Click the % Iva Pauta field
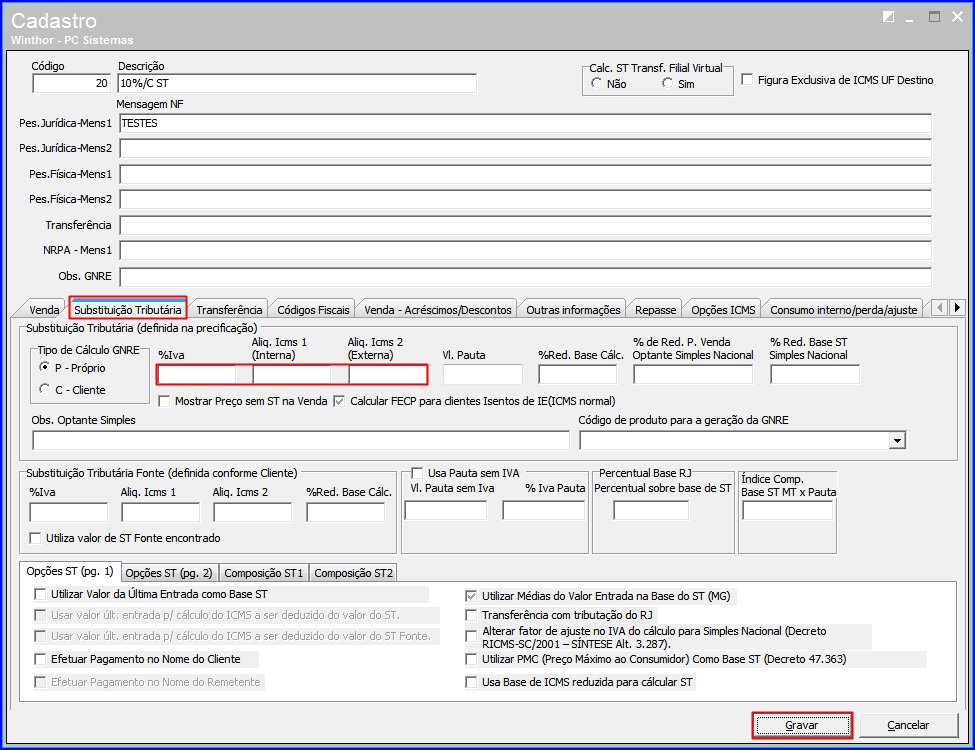The image size is (975, 750). tap(543, 510)
